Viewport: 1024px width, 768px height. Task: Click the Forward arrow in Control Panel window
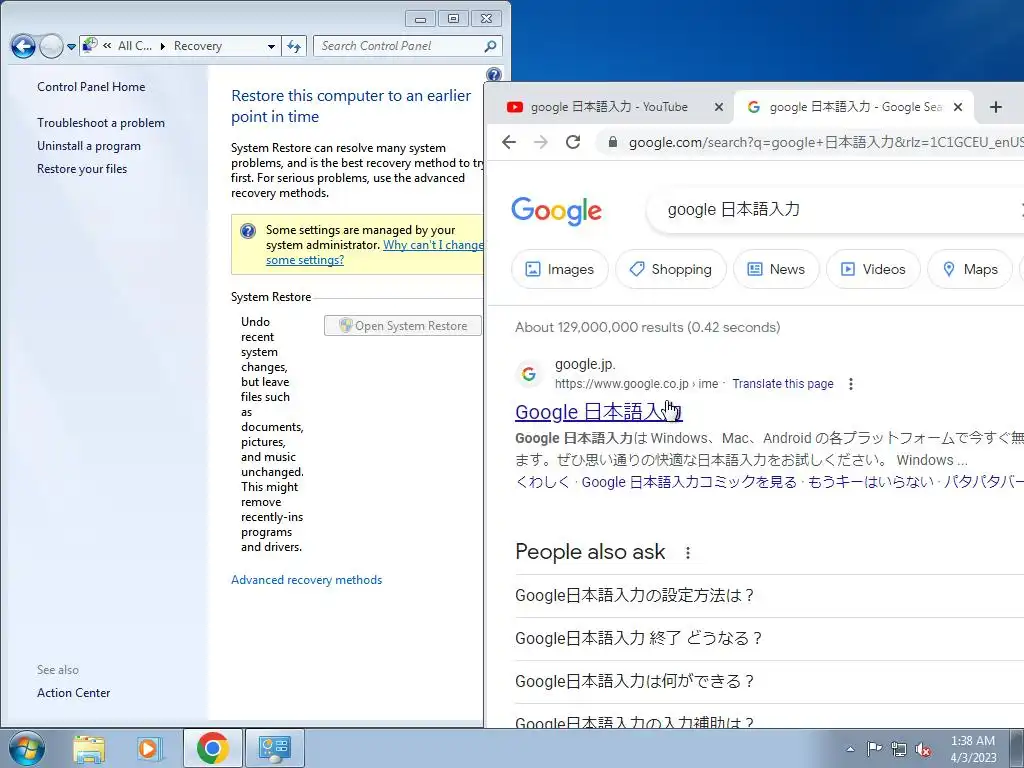click(x=51, y=46)
